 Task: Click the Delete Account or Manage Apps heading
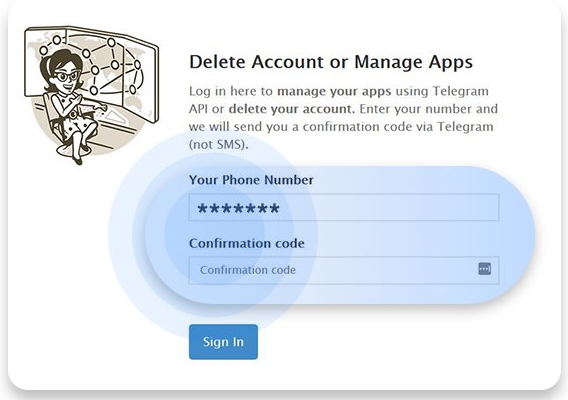pos(331,62)
